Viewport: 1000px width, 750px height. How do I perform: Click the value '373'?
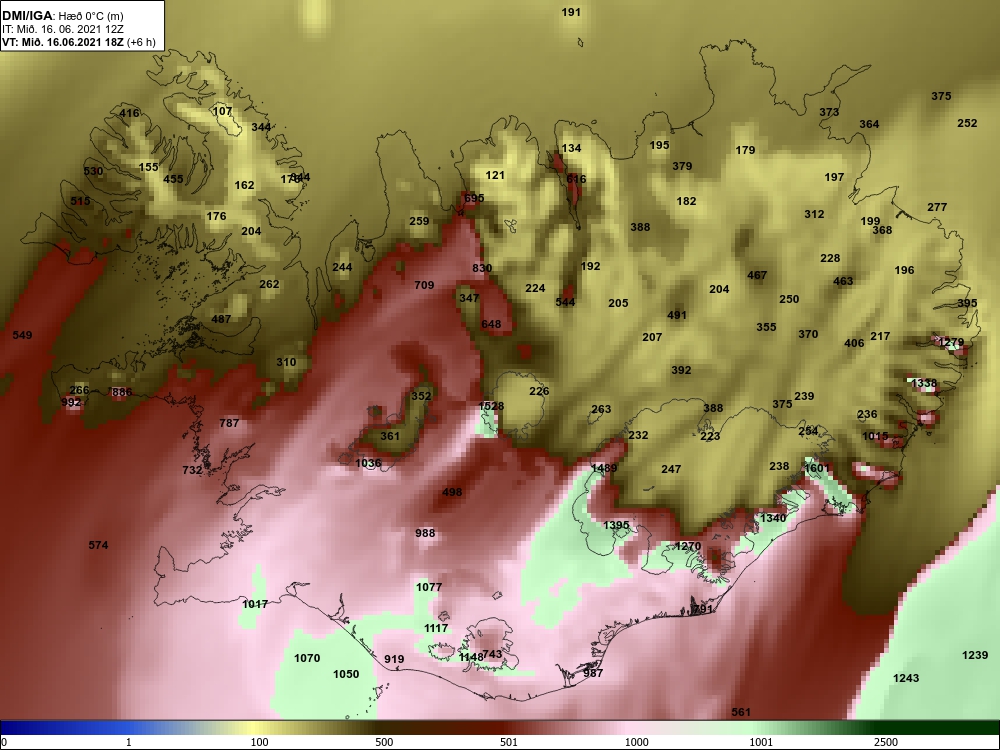click(x=829, y=112)
